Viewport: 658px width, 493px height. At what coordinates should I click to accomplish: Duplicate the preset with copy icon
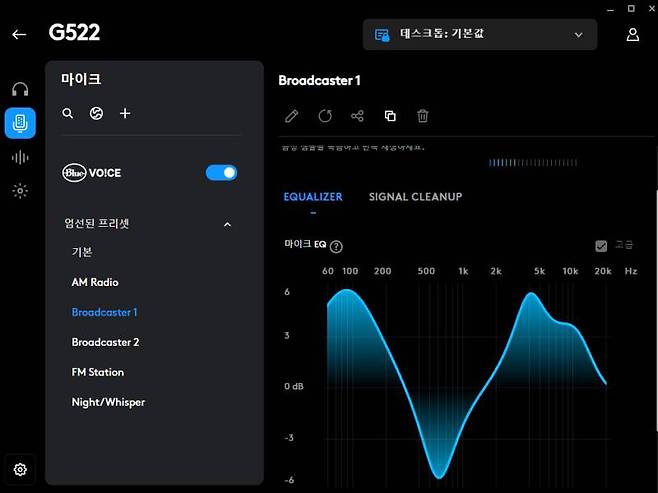click(390, 116)
